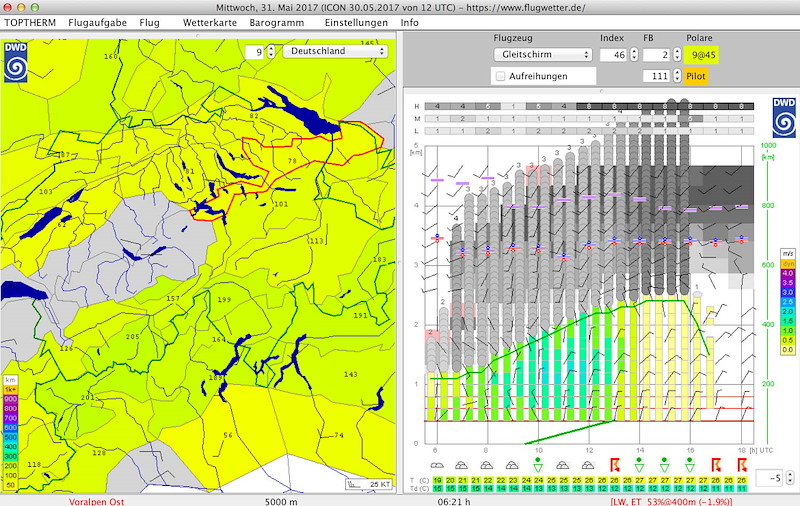The height and width of the screenshot is (506, 800).
Task: Click the cloud weather icon at 9 UTC
Action: [512, 465]
